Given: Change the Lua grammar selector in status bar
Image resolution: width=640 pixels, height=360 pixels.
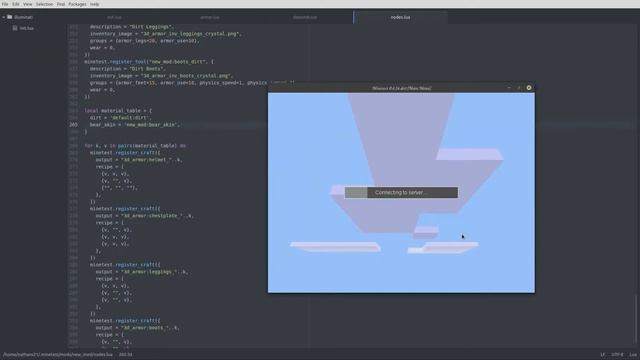Looking at the screenshot, I should coord(633,355).
